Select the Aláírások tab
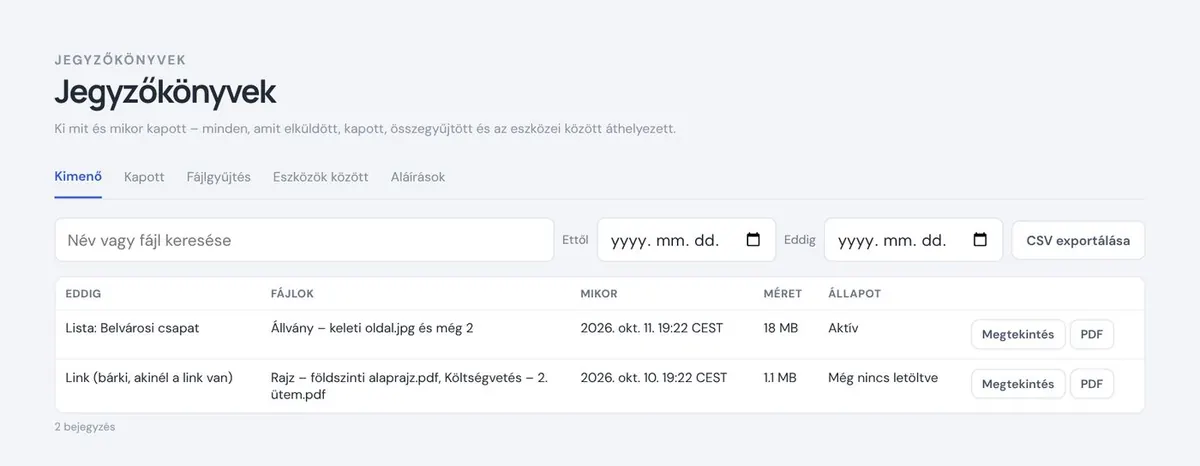This screenshot has height=466, width=1200. [418, 177]
